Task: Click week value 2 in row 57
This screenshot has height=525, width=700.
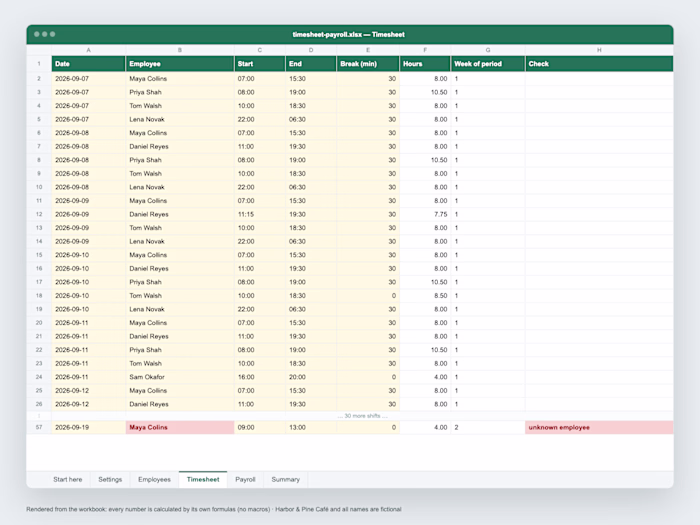Action: (x=488, y=427)
